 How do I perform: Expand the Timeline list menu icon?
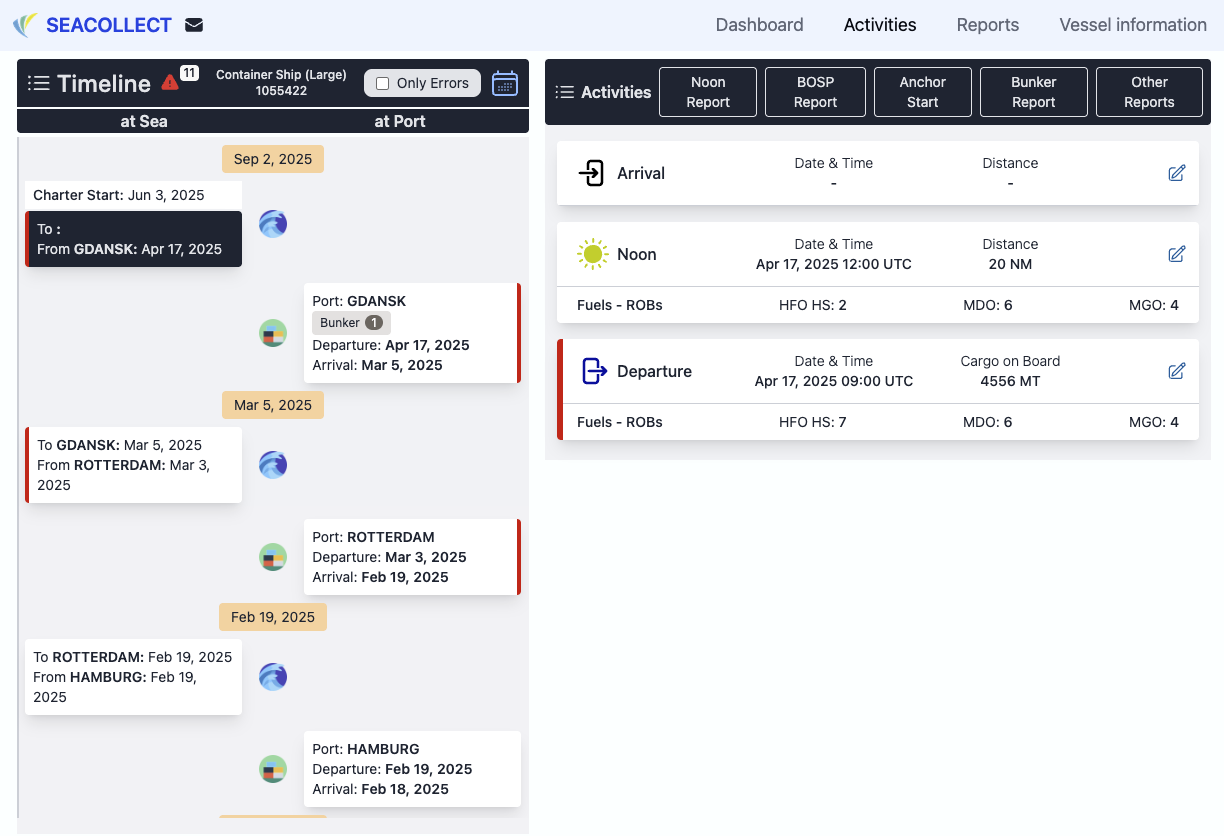[39, 83]
